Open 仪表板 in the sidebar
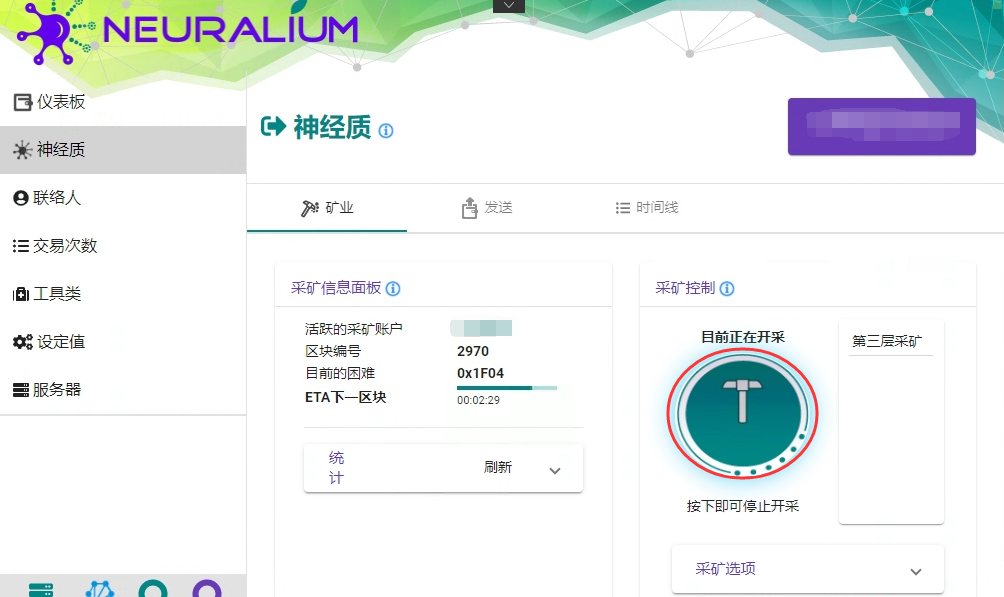The height and width of the screenshot is (597, 1004). [x=60, y=102]
